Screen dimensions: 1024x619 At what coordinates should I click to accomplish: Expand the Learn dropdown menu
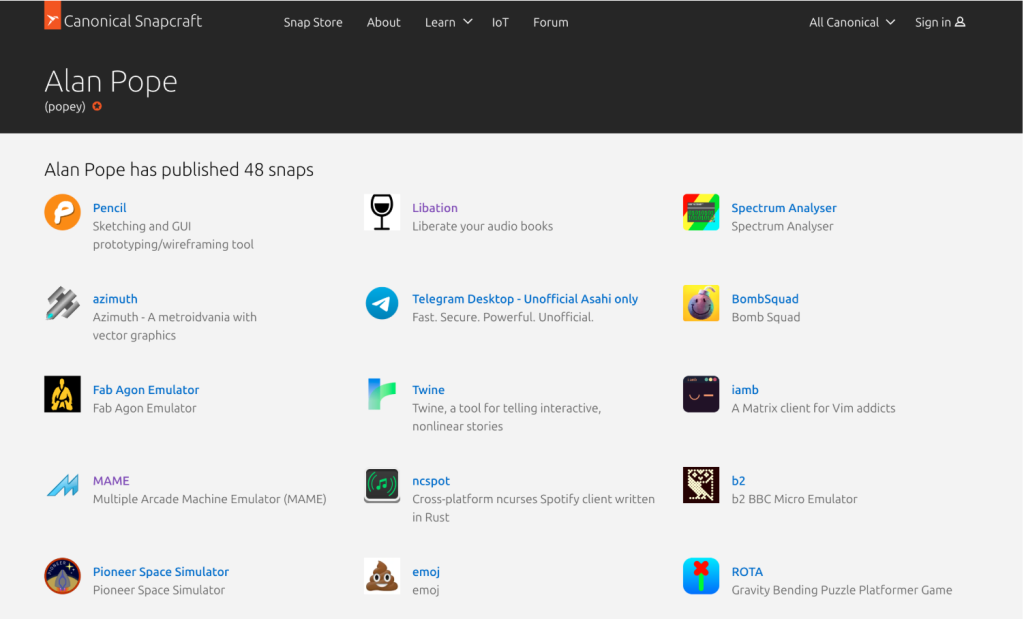[x=448, y=22]
